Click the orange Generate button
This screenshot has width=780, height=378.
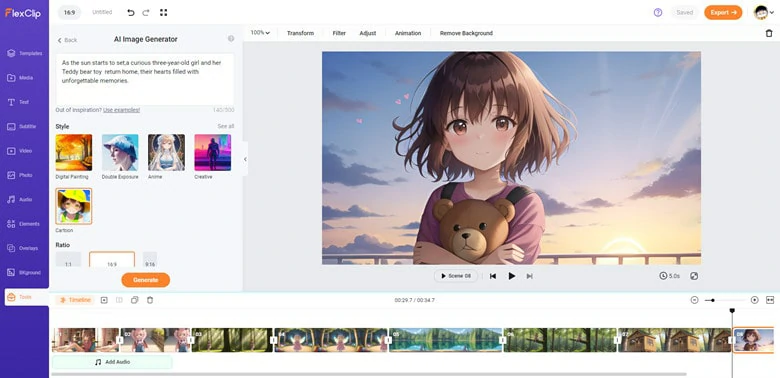click(146, 280)
